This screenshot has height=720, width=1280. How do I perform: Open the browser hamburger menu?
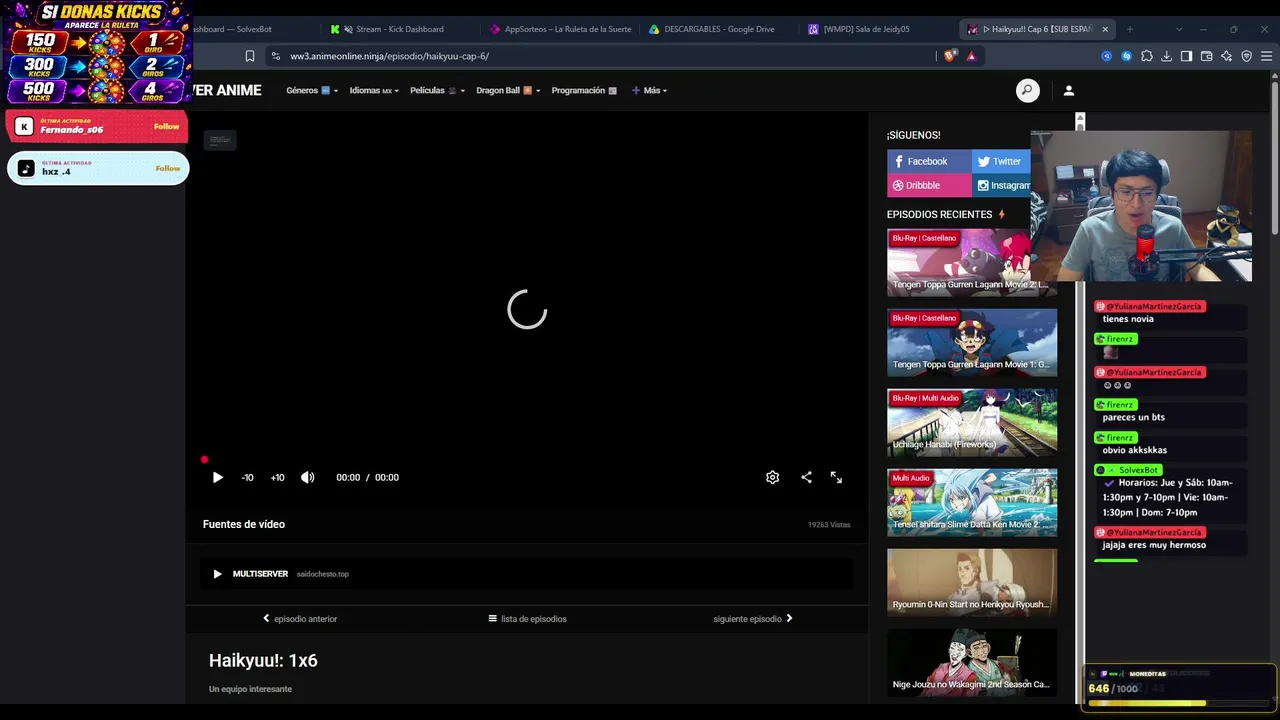tap(1266, 56)
